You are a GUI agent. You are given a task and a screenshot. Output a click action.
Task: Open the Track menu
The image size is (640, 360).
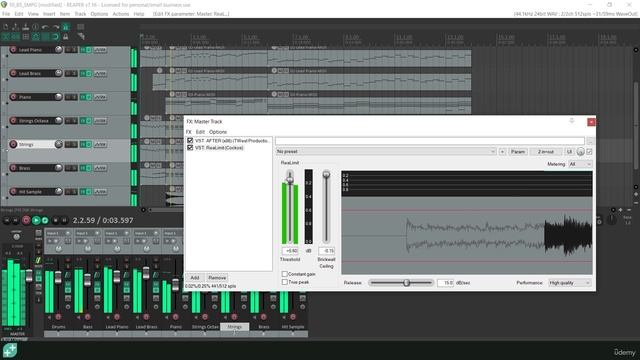pyautogui.click(x=80, y=14)
